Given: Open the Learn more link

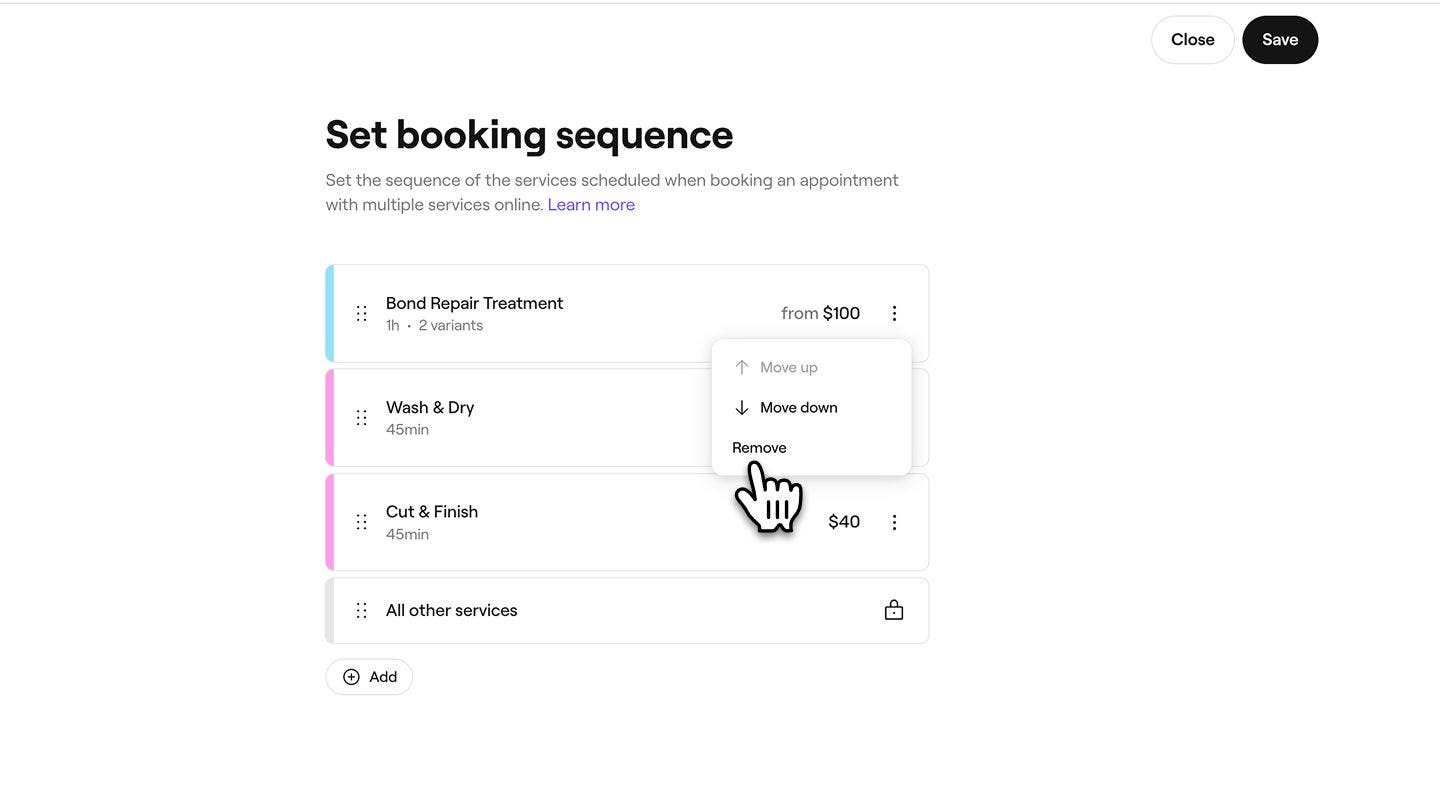Looking at the screenshot, I should [591, 205].
